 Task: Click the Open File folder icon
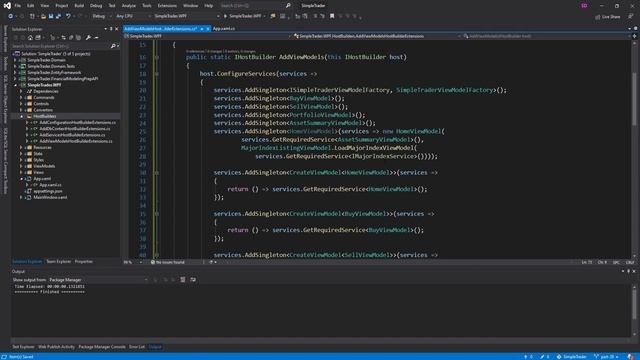click(x=43, y=16)
